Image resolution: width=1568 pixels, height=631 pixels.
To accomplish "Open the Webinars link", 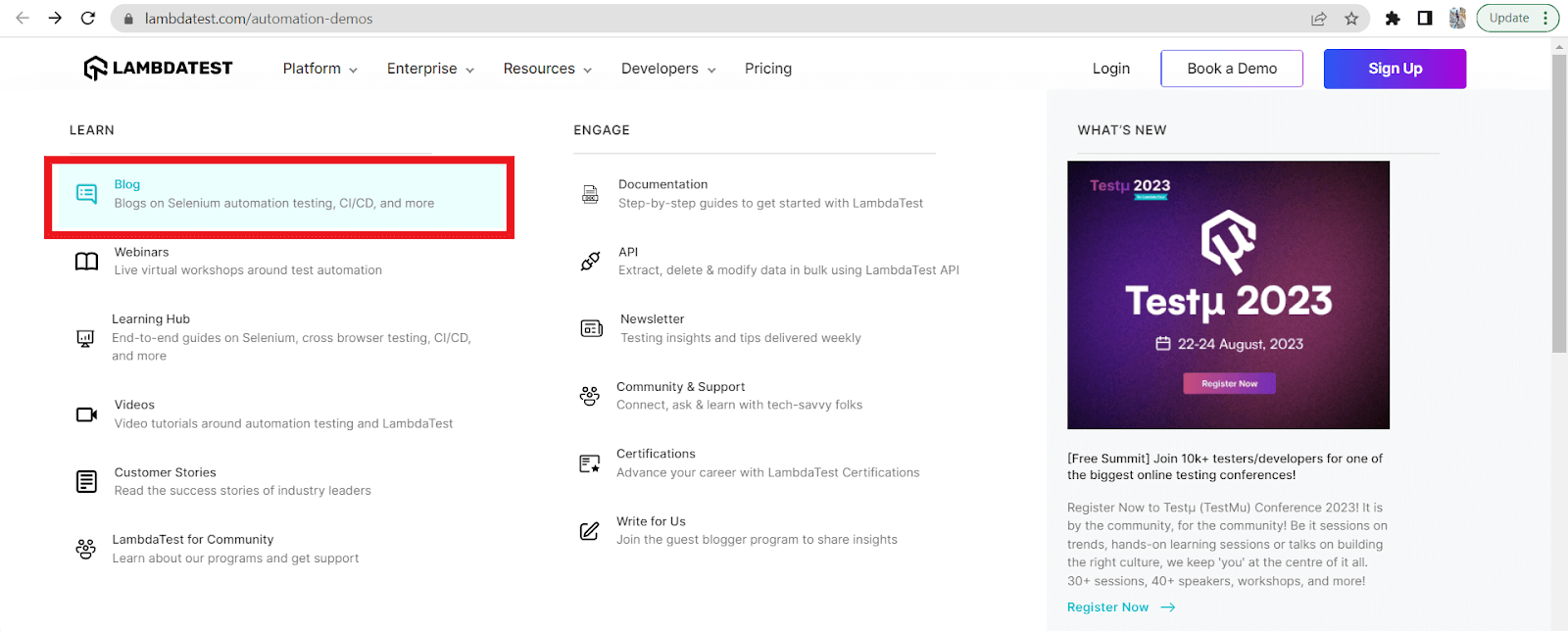I will click(x=141, y=252).
